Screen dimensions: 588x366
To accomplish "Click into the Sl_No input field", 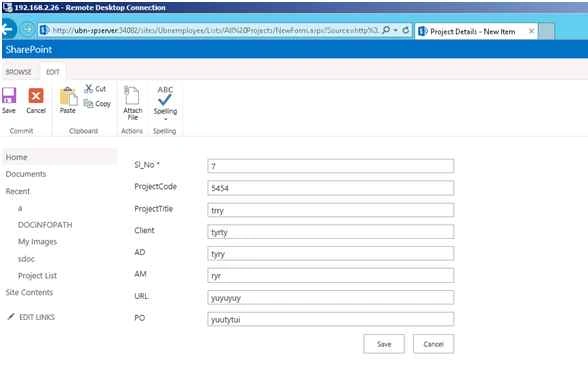I will [331, 166].
